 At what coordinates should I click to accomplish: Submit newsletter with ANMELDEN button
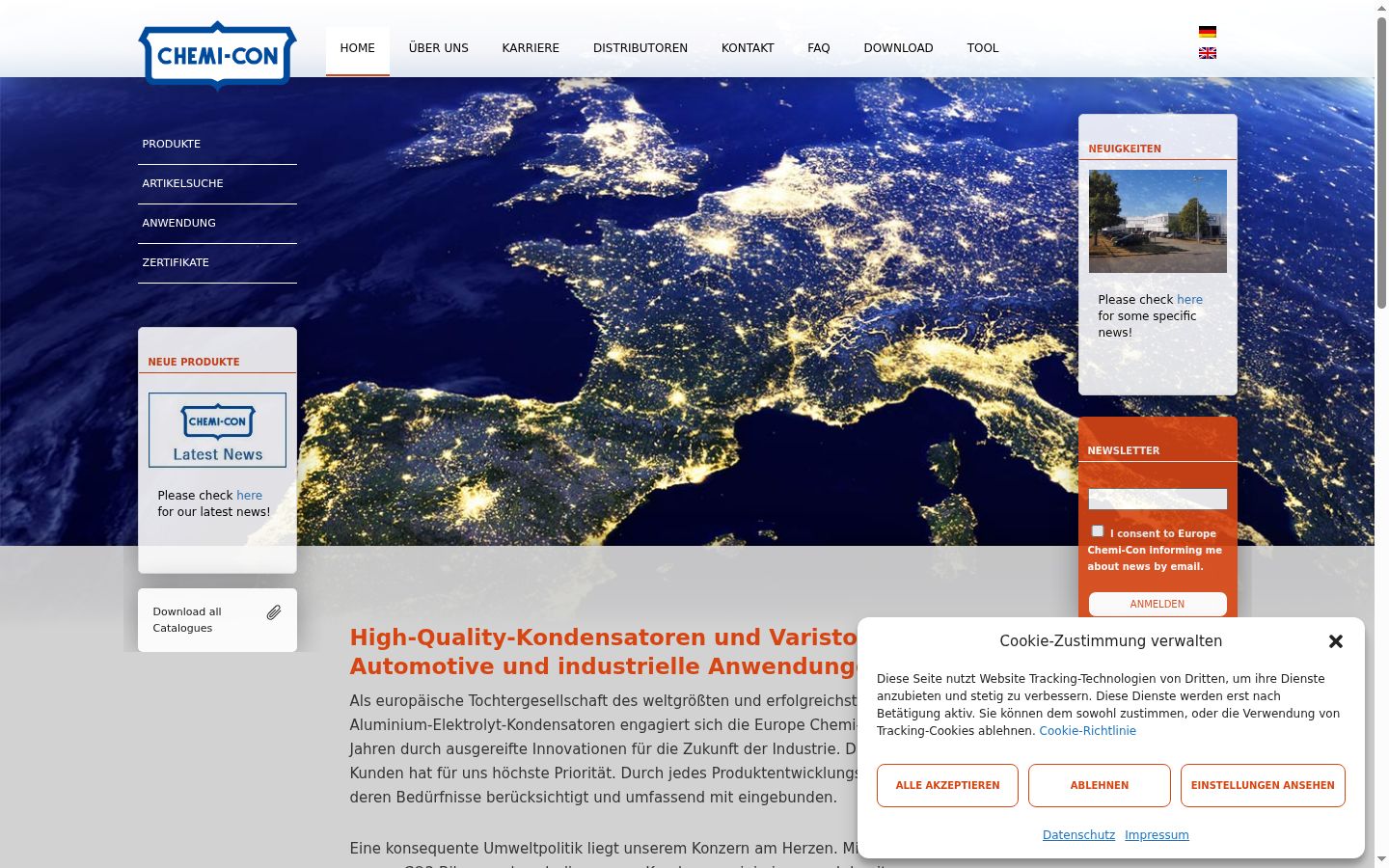1157,604
